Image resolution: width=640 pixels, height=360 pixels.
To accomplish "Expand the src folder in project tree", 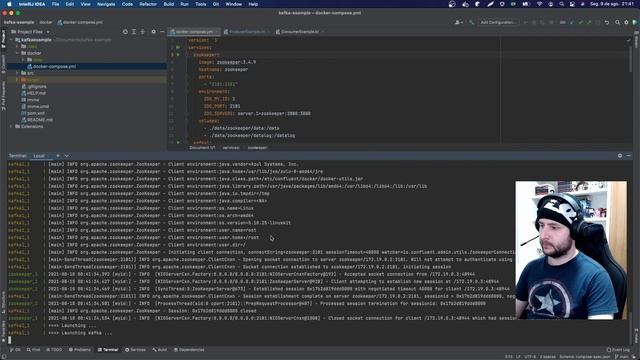I will [x=17, y=73].
